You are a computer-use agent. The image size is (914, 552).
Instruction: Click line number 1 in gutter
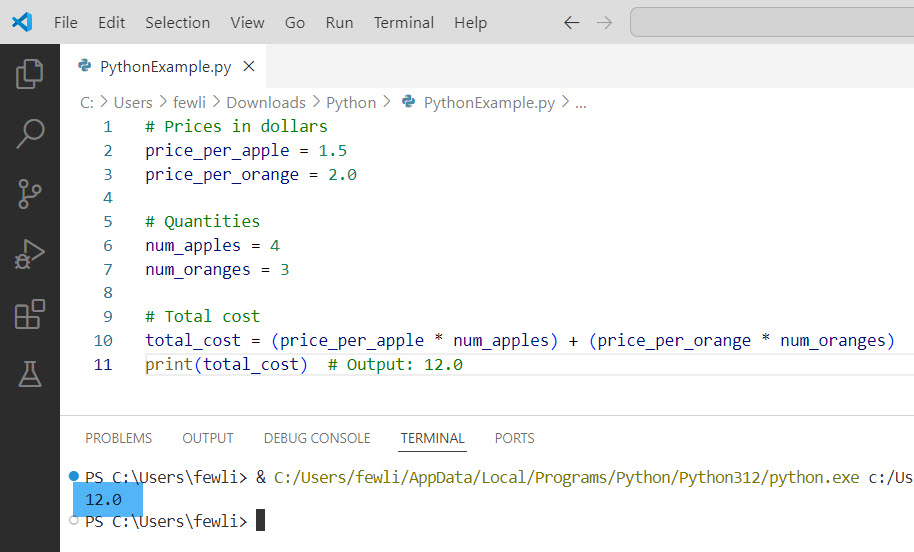[108, 126]
